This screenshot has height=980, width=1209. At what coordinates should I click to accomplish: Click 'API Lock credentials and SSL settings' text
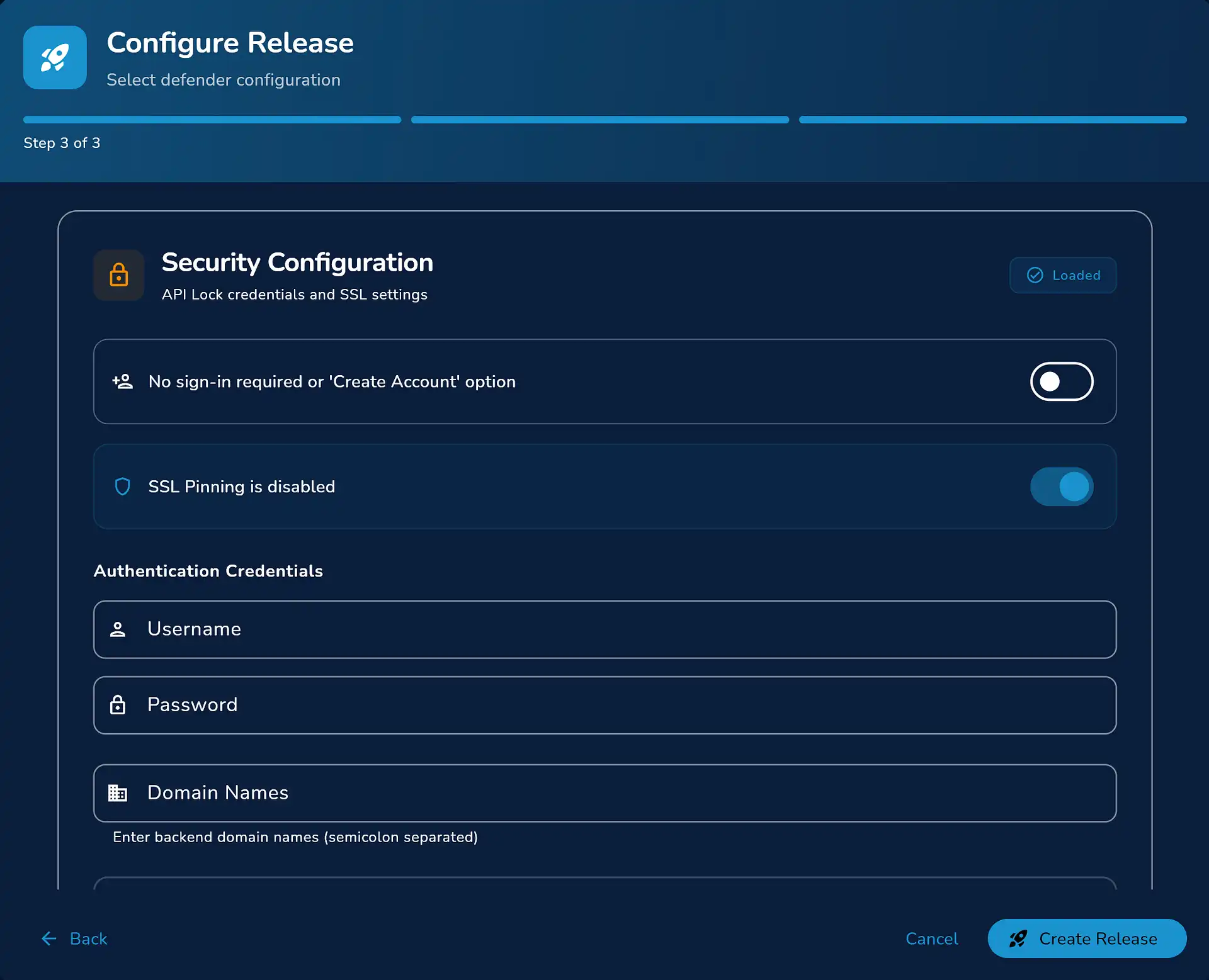click(295, 295)
